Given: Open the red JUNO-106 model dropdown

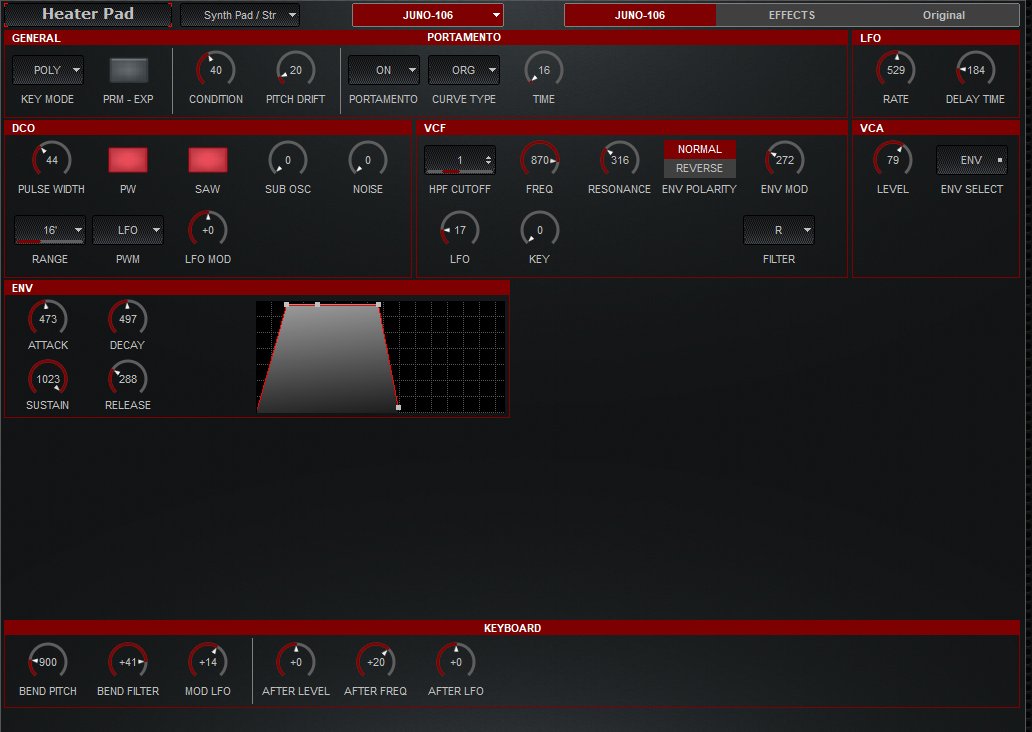Looking at the screenshot, I should point(428,15).
